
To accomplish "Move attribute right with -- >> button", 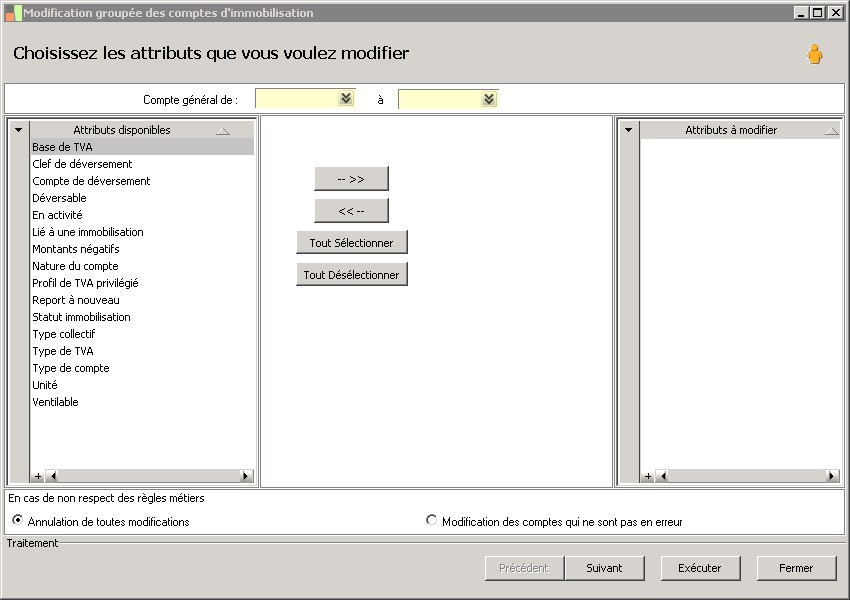I will [x=351, y=179].
